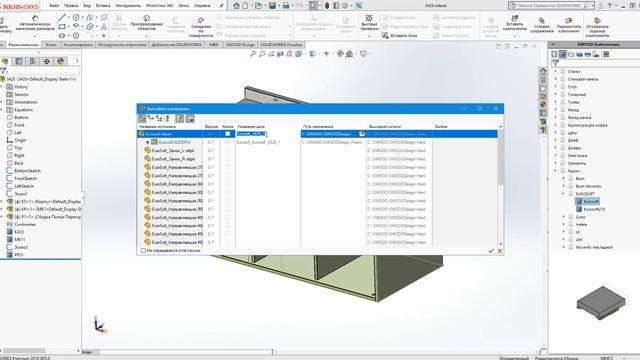Click the Print icon in the title toolbar
Image resolution: width=640 pixels, height=360 pixels.
286,6
